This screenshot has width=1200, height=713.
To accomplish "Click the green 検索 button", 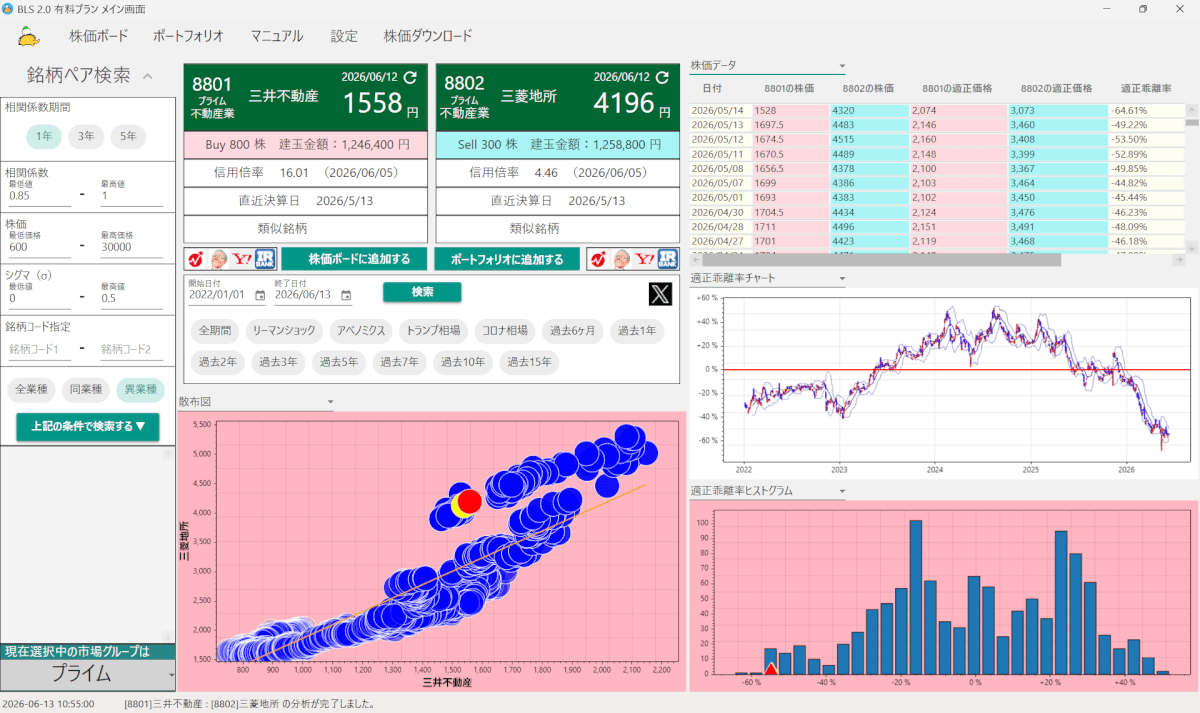I will click(422, 292).
